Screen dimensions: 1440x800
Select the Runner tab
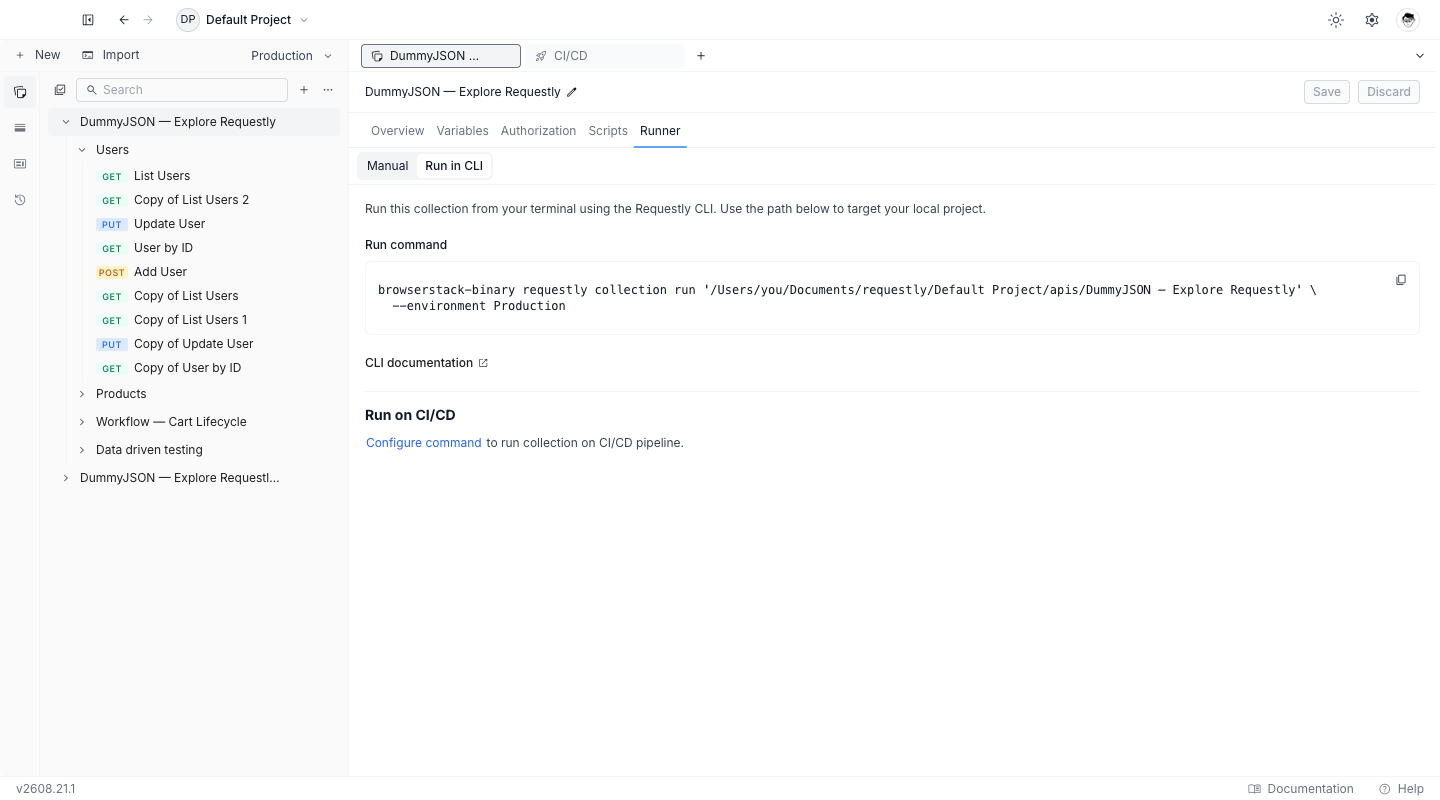(660, 131)
